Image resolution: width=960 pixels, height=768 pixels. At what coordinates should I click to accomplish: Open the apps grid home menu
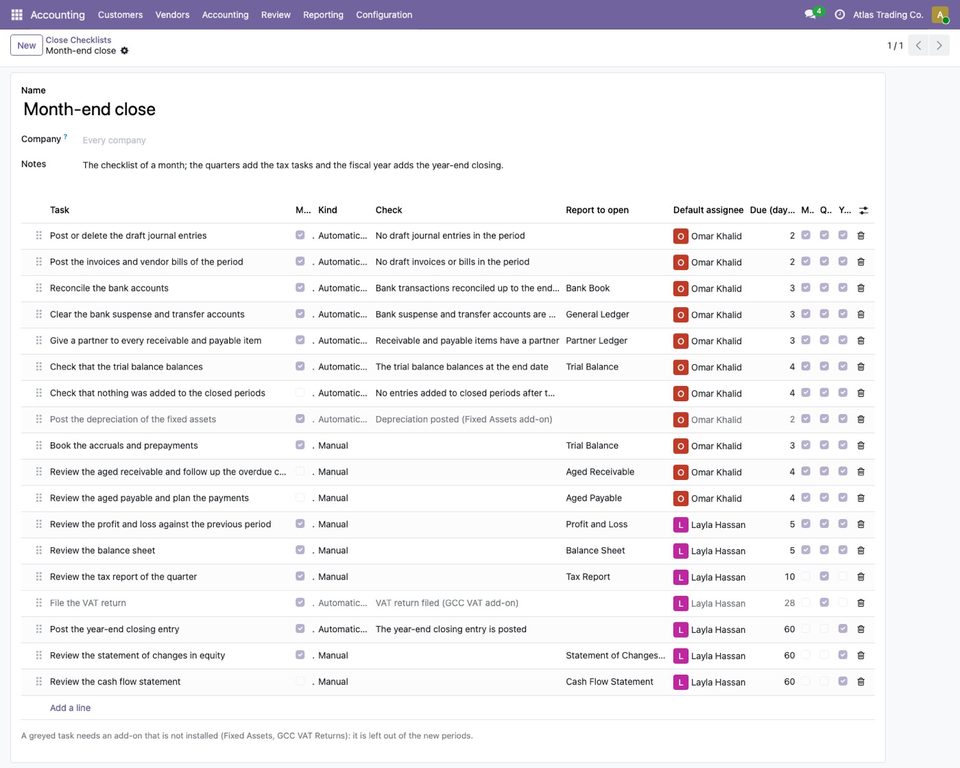tap(17, 14)
